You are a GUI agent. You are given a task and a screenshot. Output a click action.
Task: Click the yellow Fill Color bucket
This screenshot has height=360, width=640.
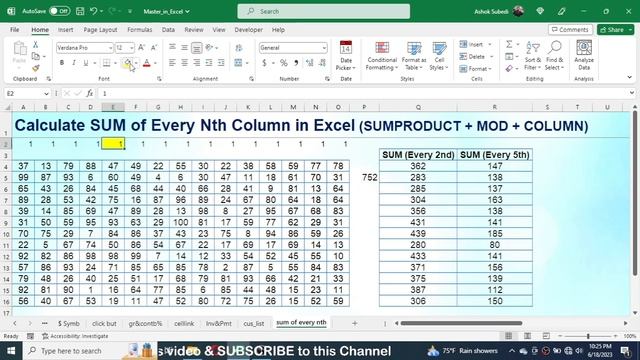(128, 63)
